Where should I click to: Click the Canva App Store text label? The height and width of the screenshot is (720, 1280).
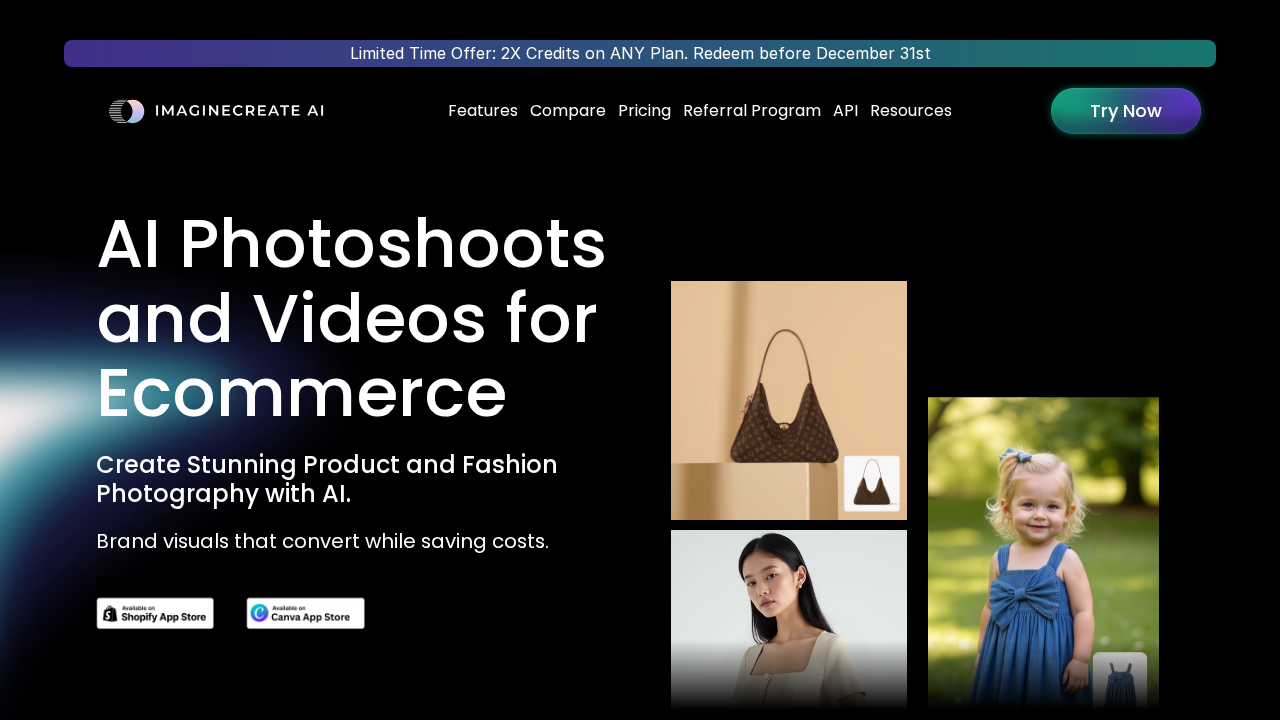point(311,617)
